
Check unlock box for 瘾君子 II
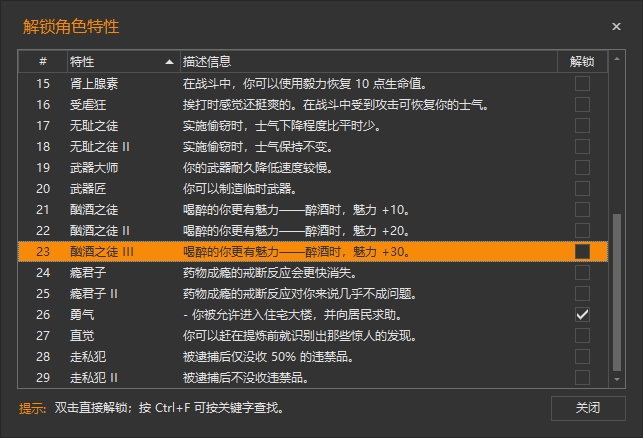pos(582,294)
